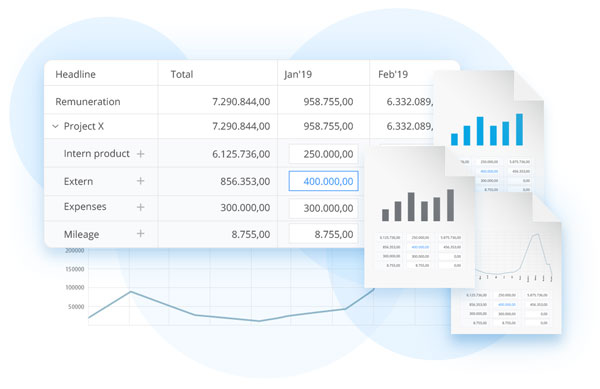Edit the Jan'19 Expenses field 300.000,00
The width and height of the screenshot is (600, 389).
tap(323, 208)
